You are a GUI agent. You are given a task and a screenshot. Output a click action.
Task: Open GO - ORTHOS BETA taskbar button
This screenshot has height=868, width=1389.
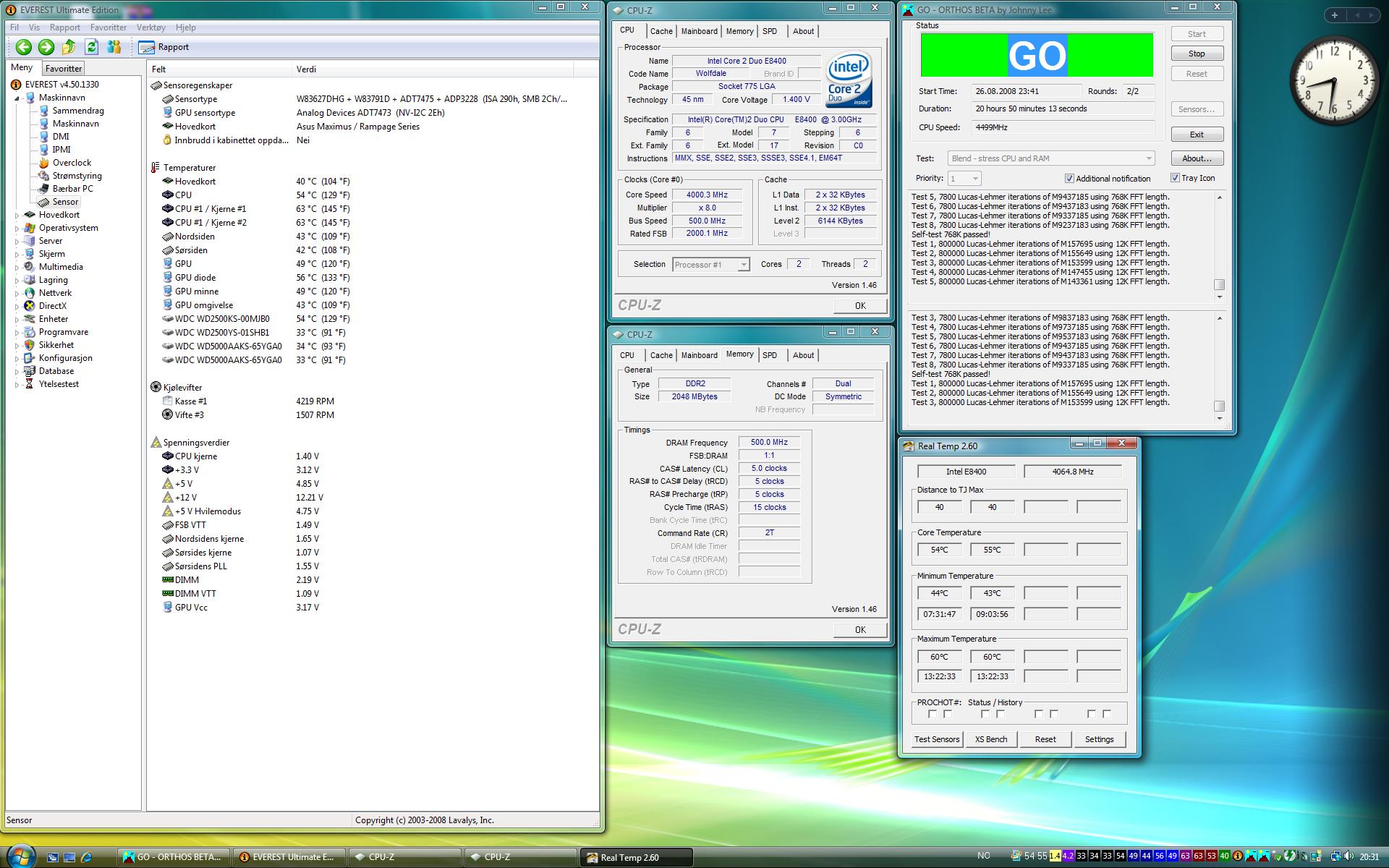pyautogui.click(x=174, y=857)
